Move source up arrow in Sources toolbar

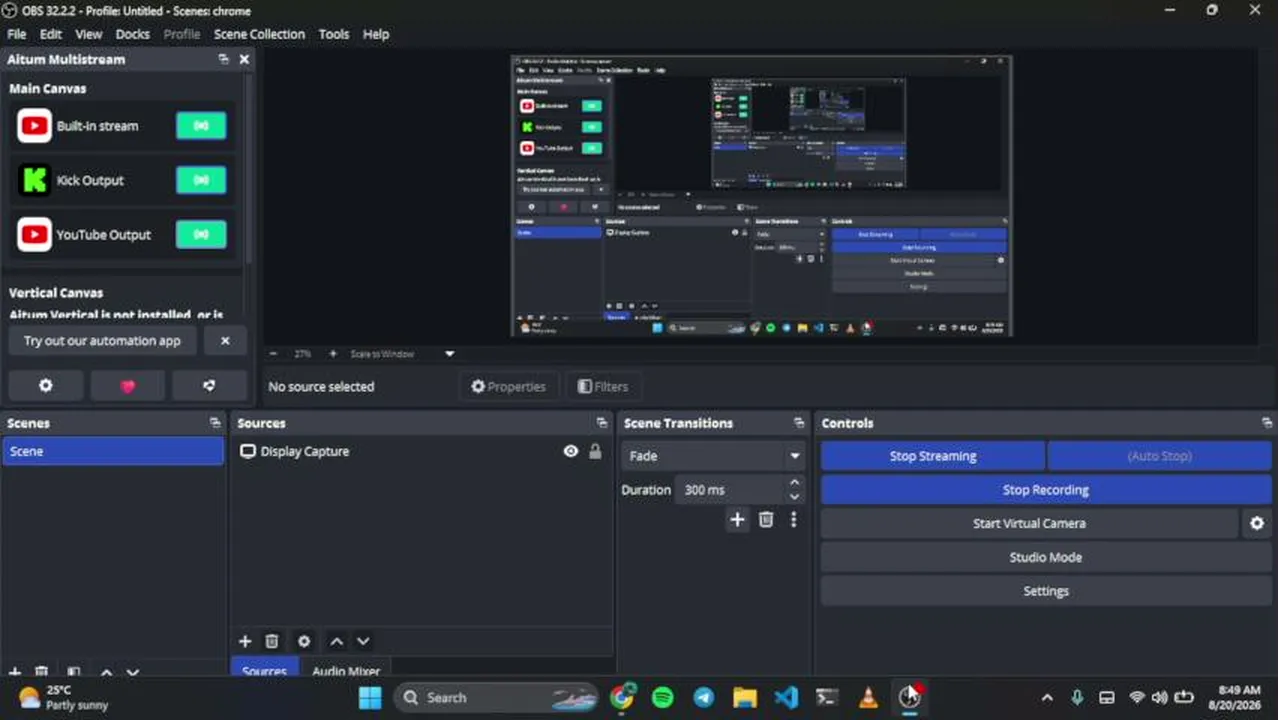[x=337, y=641]
